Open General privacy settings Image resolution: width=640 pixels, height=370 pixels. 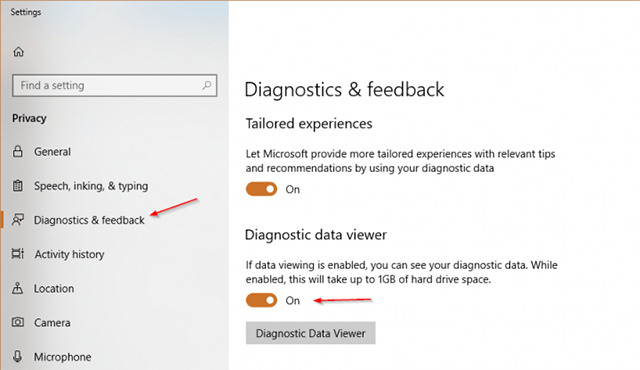point(52,151)
